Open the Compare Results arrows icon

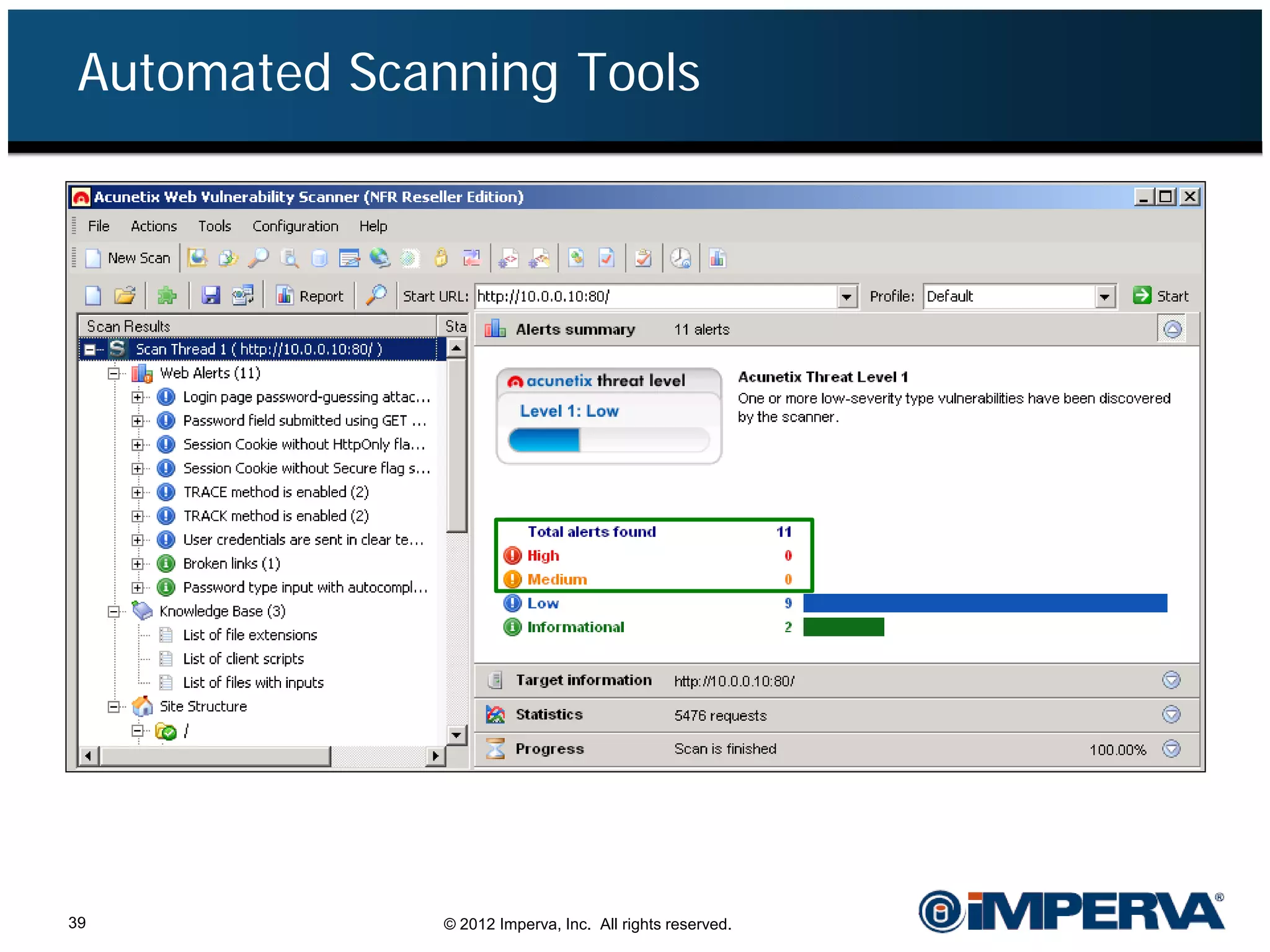pos(472,258)
